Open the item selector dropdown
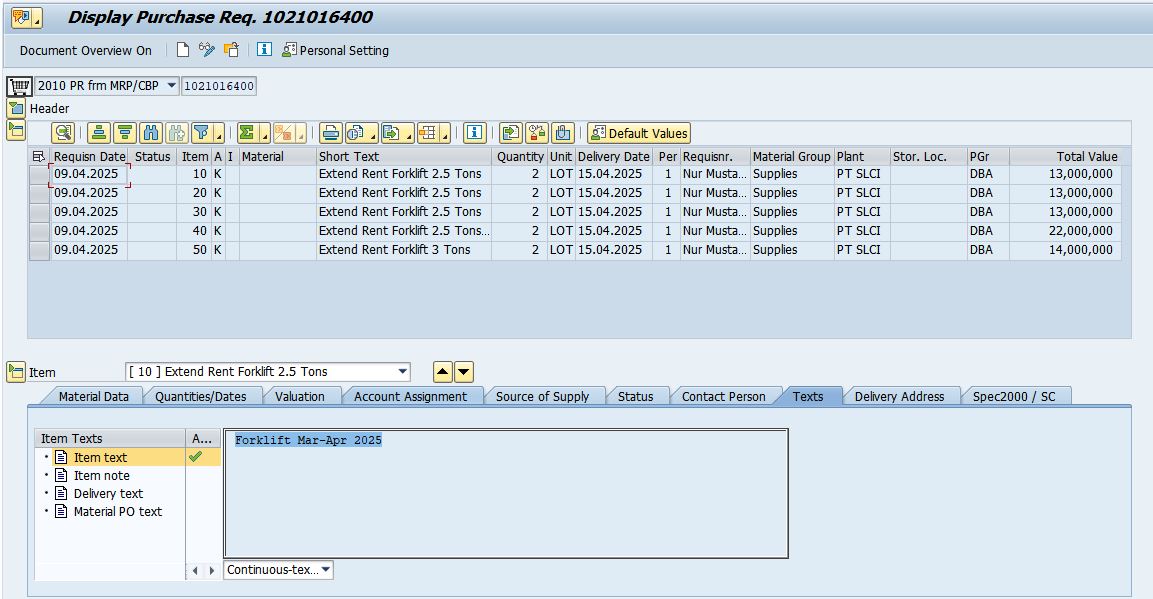This screenshot has height=599, width=1153. pyautogui.click(x=402, y=372)
